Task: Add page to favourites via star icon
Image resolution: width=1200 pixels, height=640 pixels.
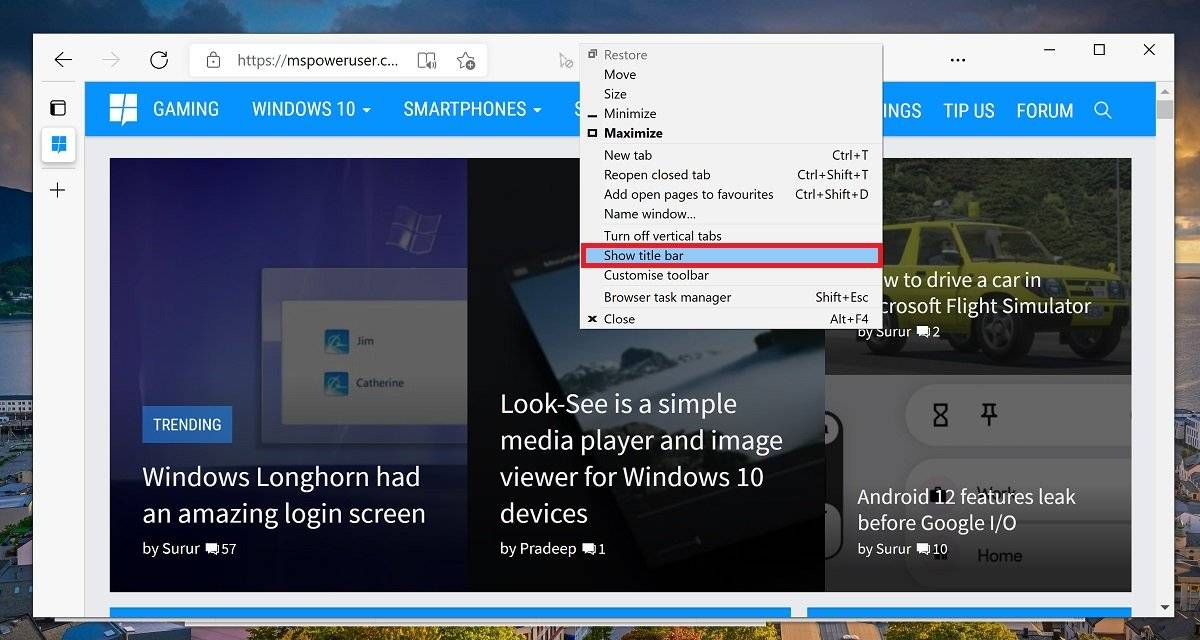Action: [466, 60]
